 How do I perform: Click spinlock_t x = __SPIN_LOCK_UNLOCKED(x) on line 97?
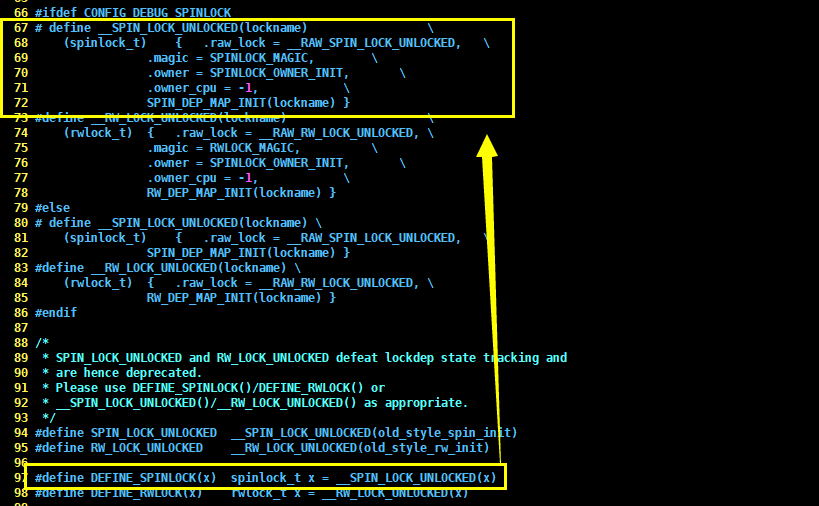click(364, 478)
